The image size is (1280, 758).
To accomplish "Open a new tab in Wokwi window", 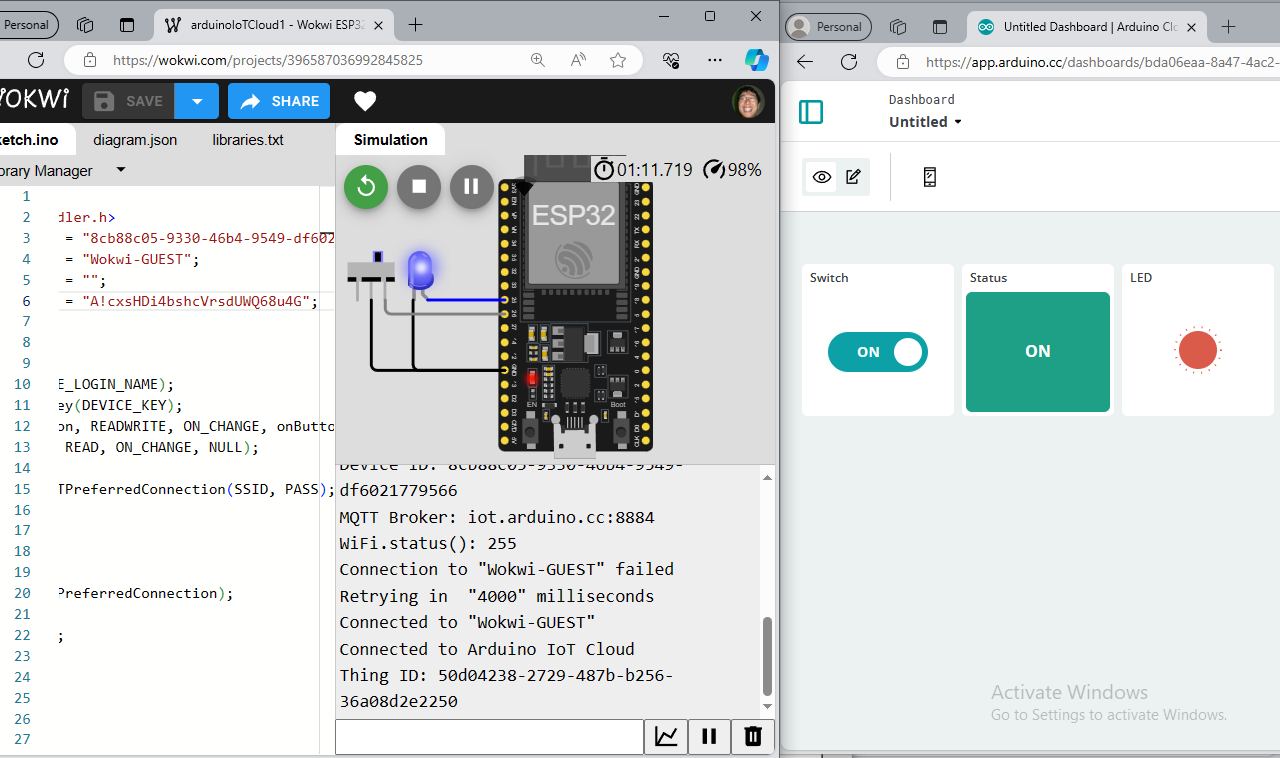I will 416,25.
